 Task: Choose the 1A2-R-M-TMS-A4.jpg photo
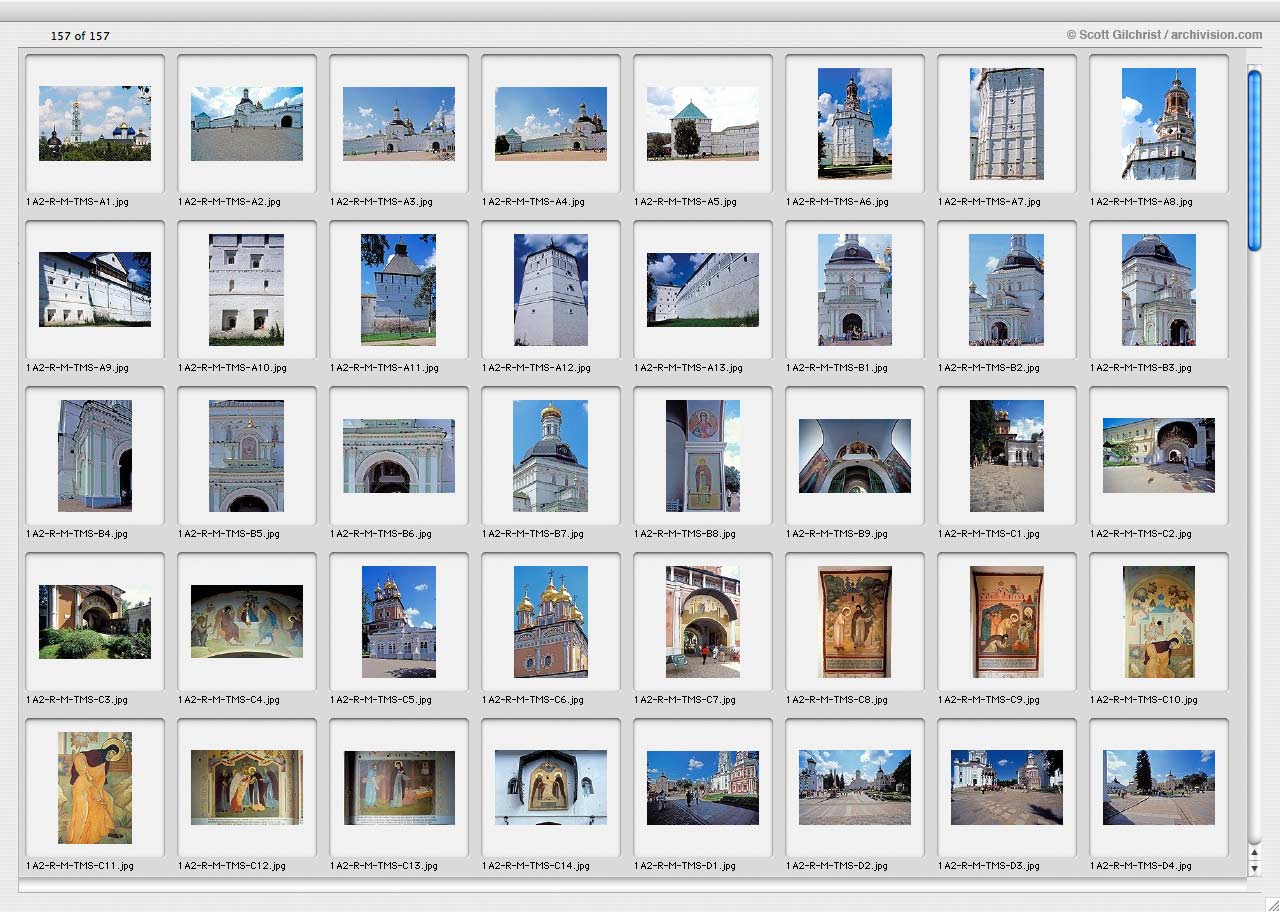(x=551, y=124)
